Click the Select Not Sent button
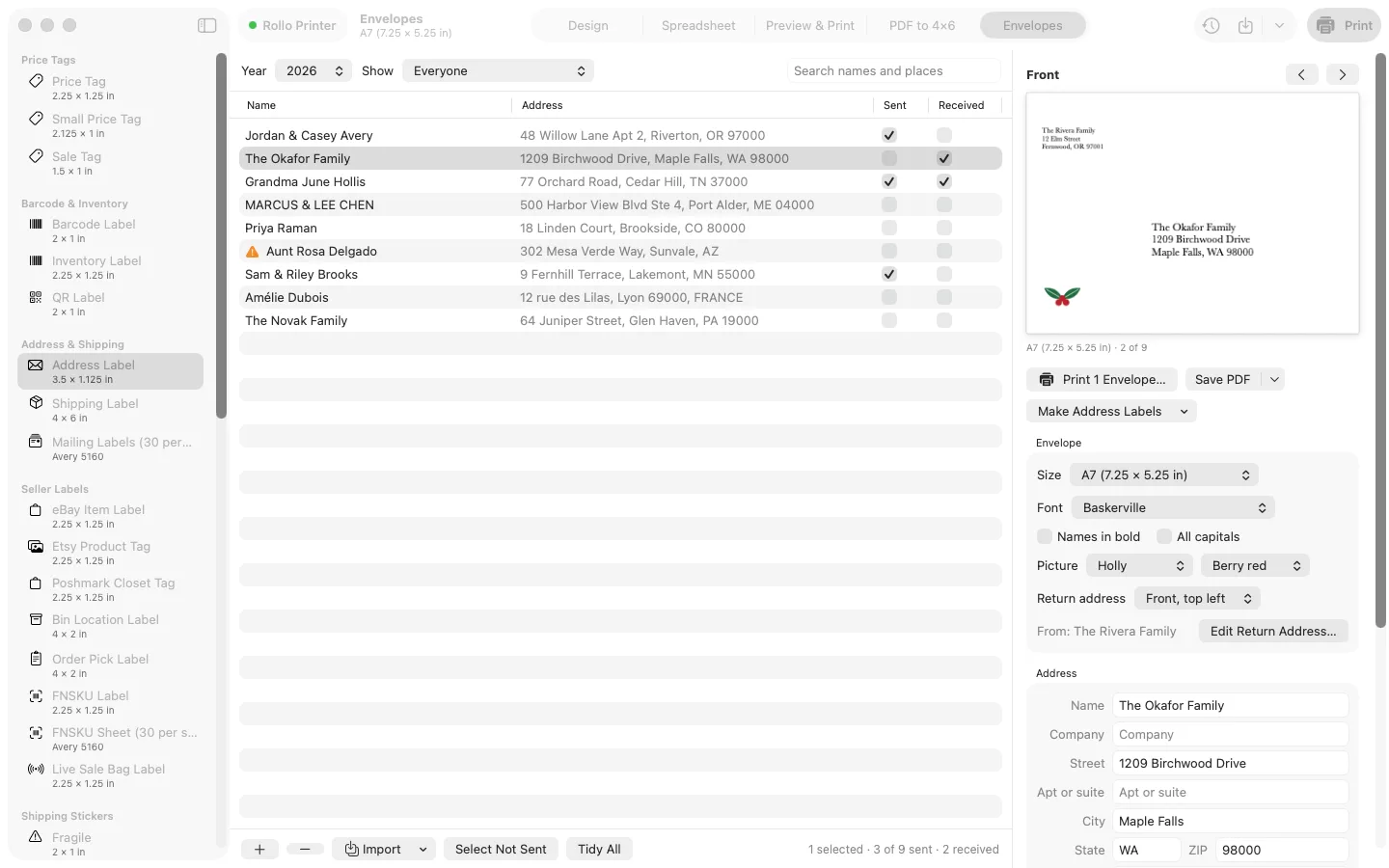This screenshot has width=1389, height=868. click(x=501, y=849)
